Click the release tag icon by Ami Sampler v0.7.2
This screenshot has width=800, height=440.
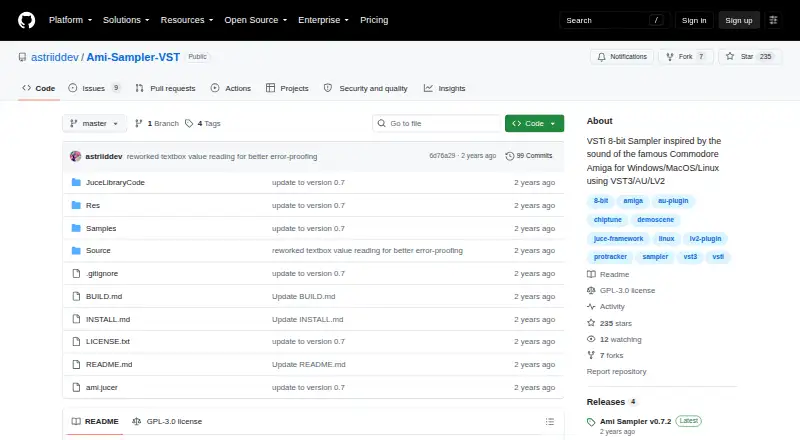591,422
